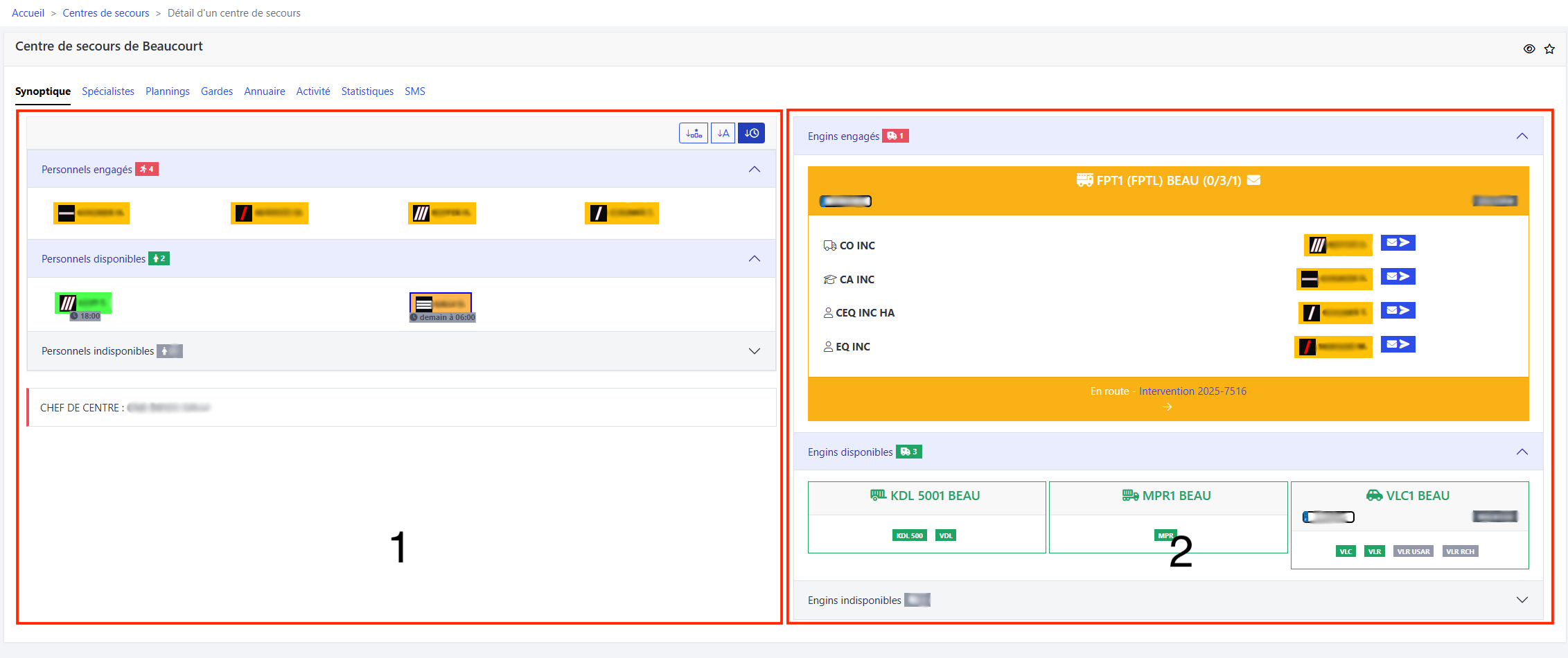The image size is (1568, 658).
Task: Click arrow icon under Intervention 2025-7516
Action: click(1168, 407)
